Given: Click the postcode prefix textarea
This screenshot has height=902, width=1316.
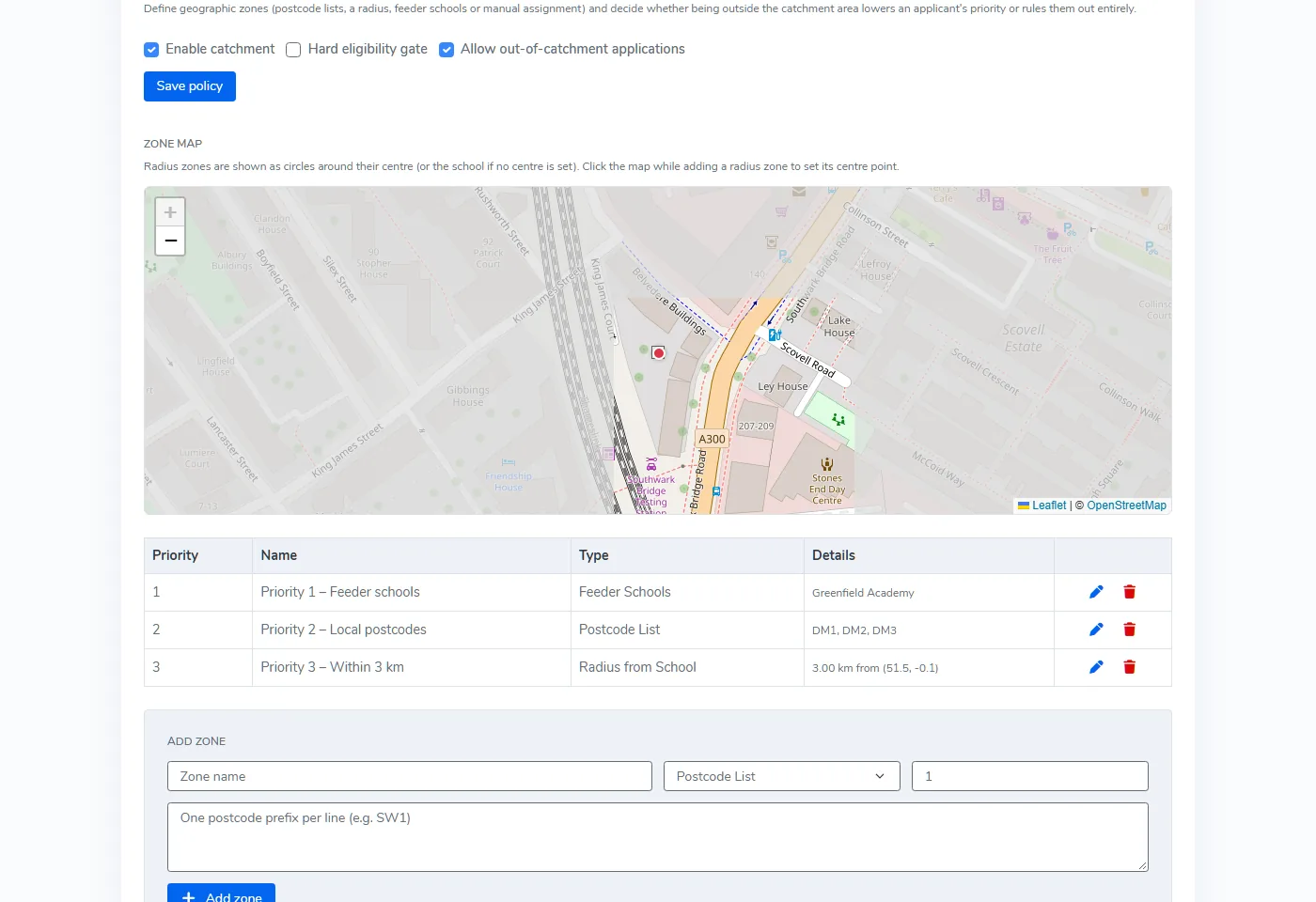Looking at the screenshot, I should (658, 837).
